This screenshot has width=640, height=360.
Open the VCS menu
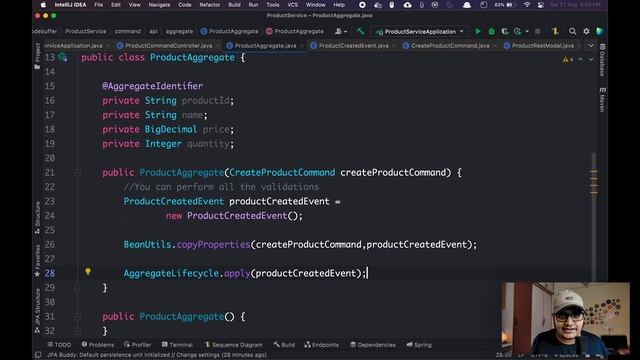(x=293, y=5)
